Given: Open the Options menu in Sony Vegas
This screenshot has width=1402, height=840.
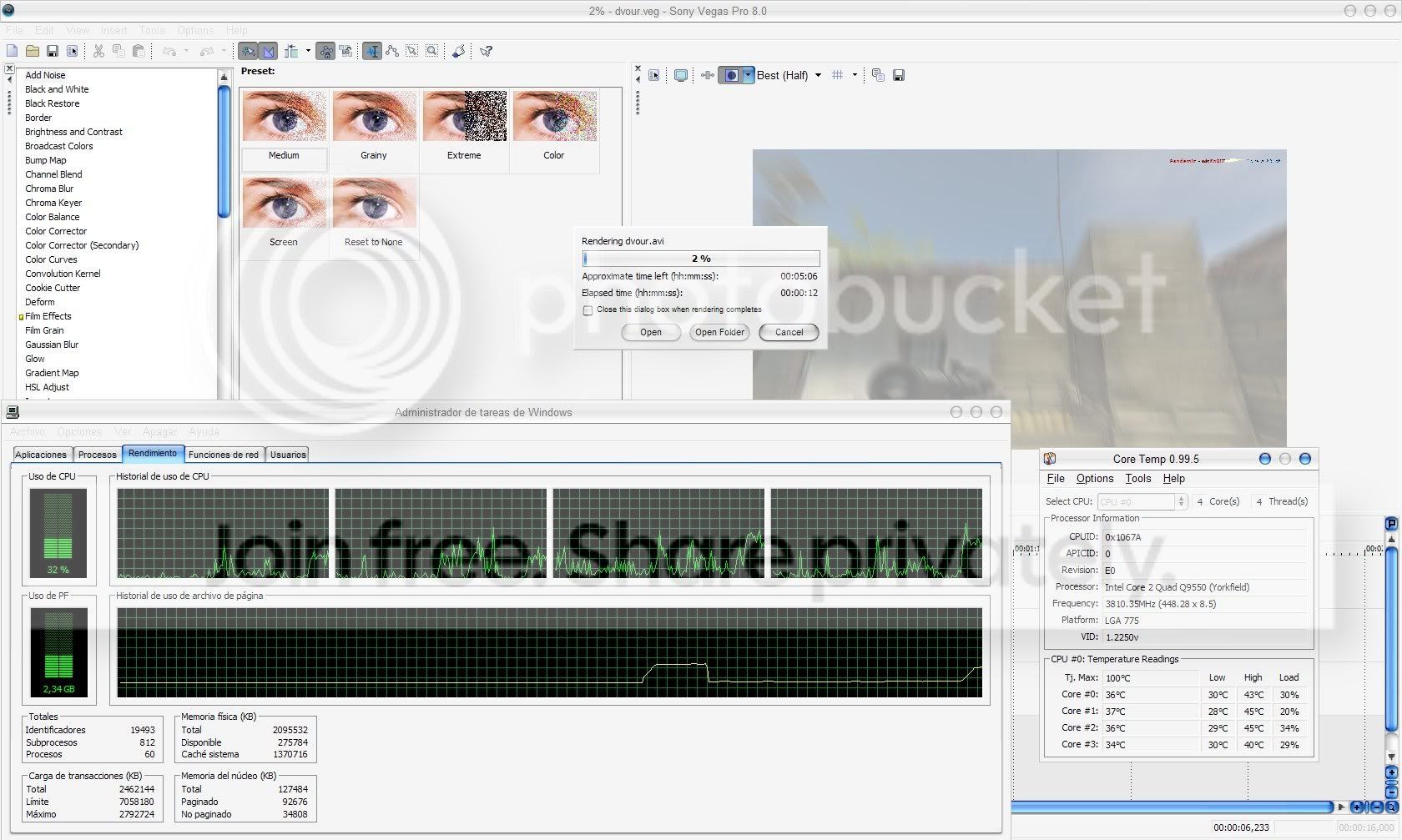Looking at the screenshot, I should click(194, 30).
